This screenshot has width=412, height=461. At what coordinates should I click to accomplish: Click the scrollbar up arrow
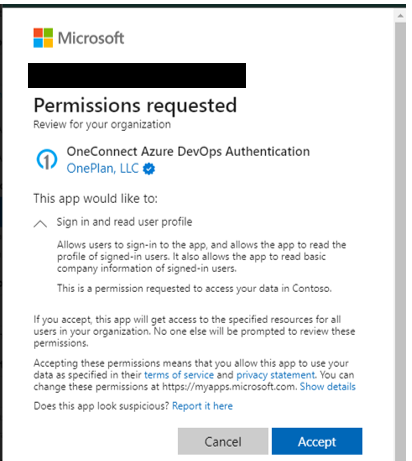(x=400, y=16)
